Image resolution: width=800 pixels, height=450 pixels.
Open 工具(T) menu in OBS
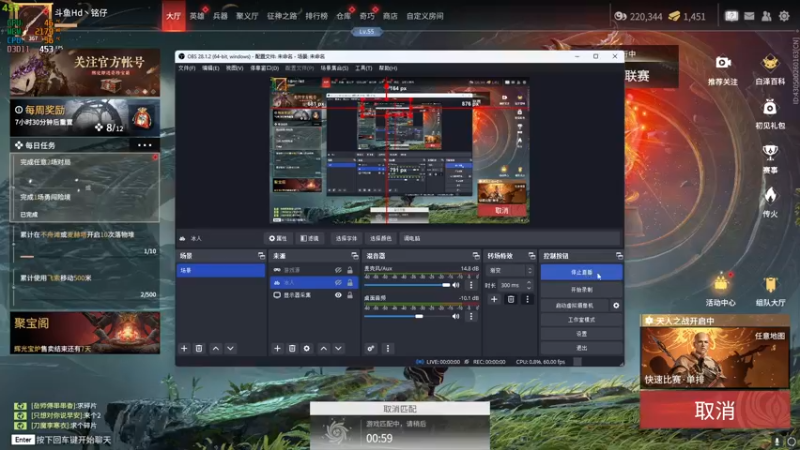coord(363,68)
